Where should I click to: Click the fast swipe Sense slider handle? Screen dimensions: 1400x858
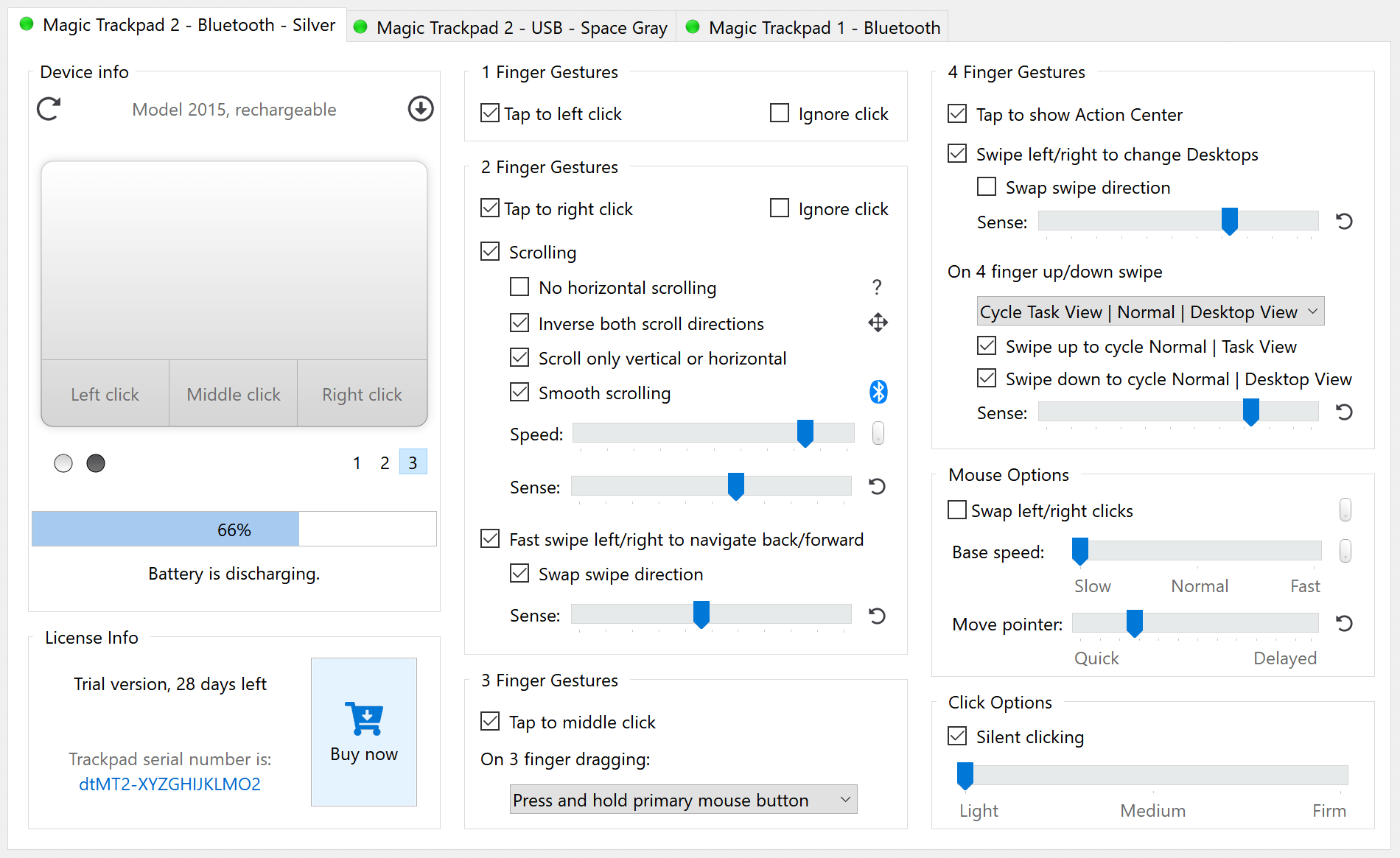click(701, 614)
